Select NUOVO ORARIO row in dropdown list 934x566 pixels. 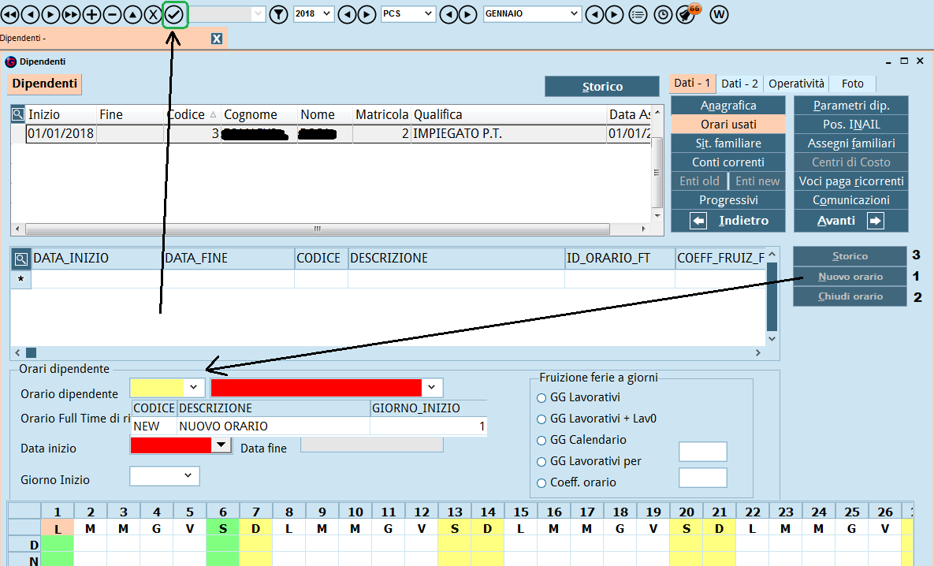[x=309, y=427]
